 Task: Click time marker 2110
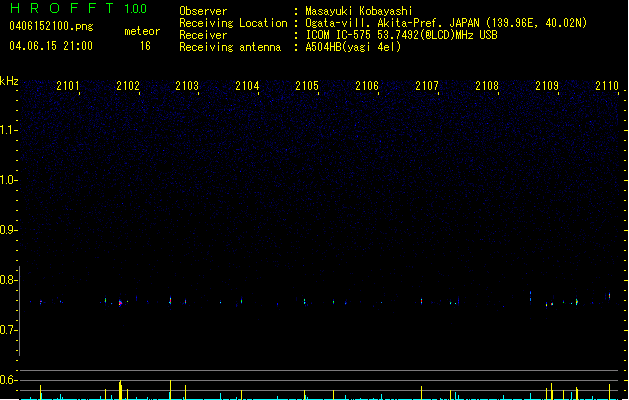click(x=607, y=86)
